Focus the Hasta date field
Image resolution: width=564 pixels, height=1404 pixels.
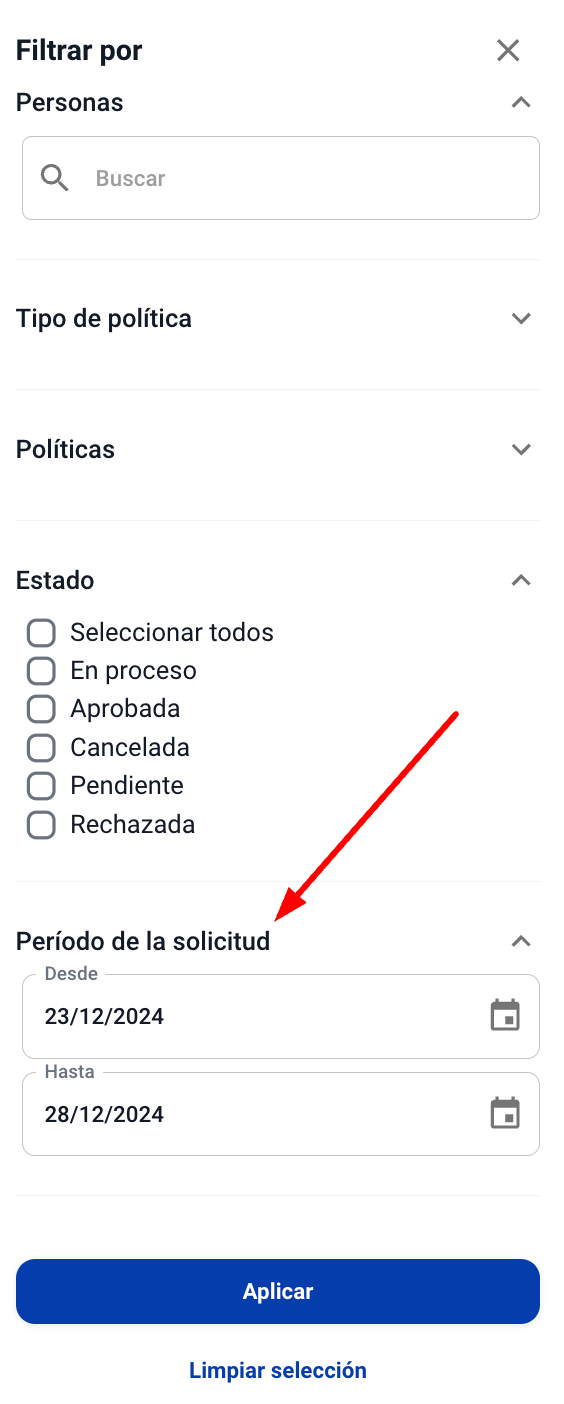281,1114
